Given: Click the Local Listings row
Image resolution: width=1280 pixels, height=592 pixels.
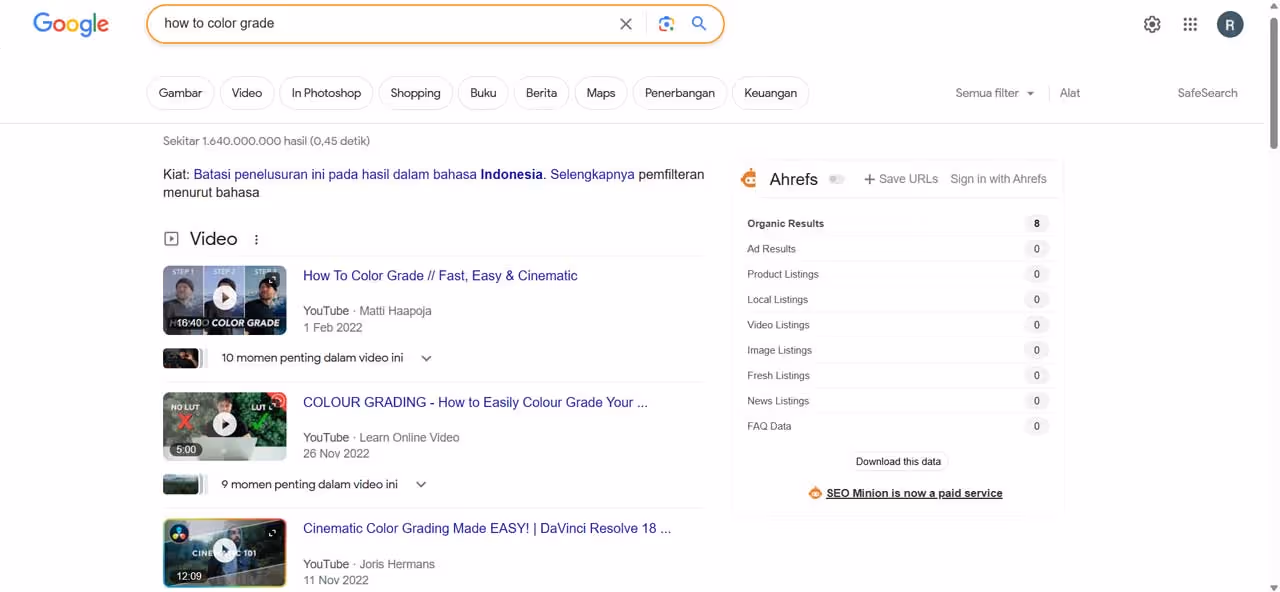Looking at the screenshot, I should coord(897,300).
